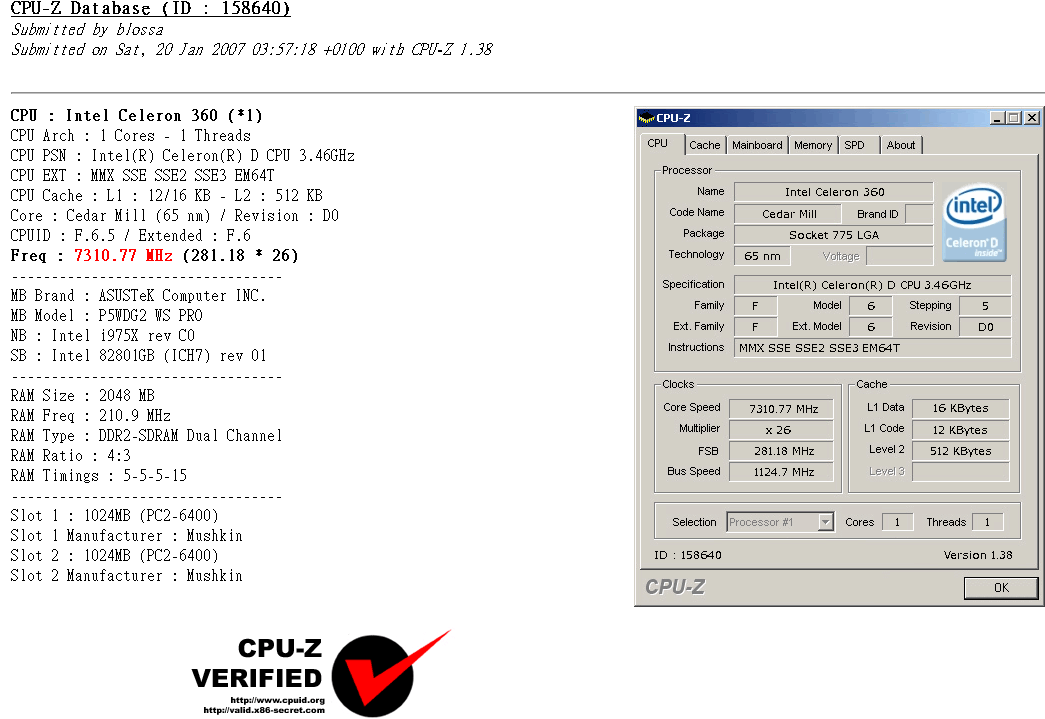Image resolution: width=1045 pixels, height=719 pixels.
Task: Click the 'Slot 1 : 1024MB (PC2-6400)' line
Action: coord(115,516)
